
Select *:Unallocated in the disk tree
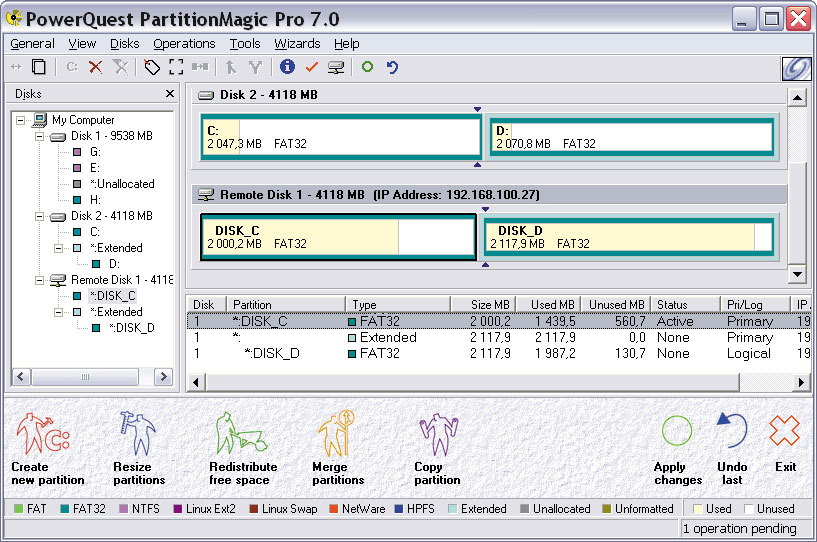[x=122, y=184]
